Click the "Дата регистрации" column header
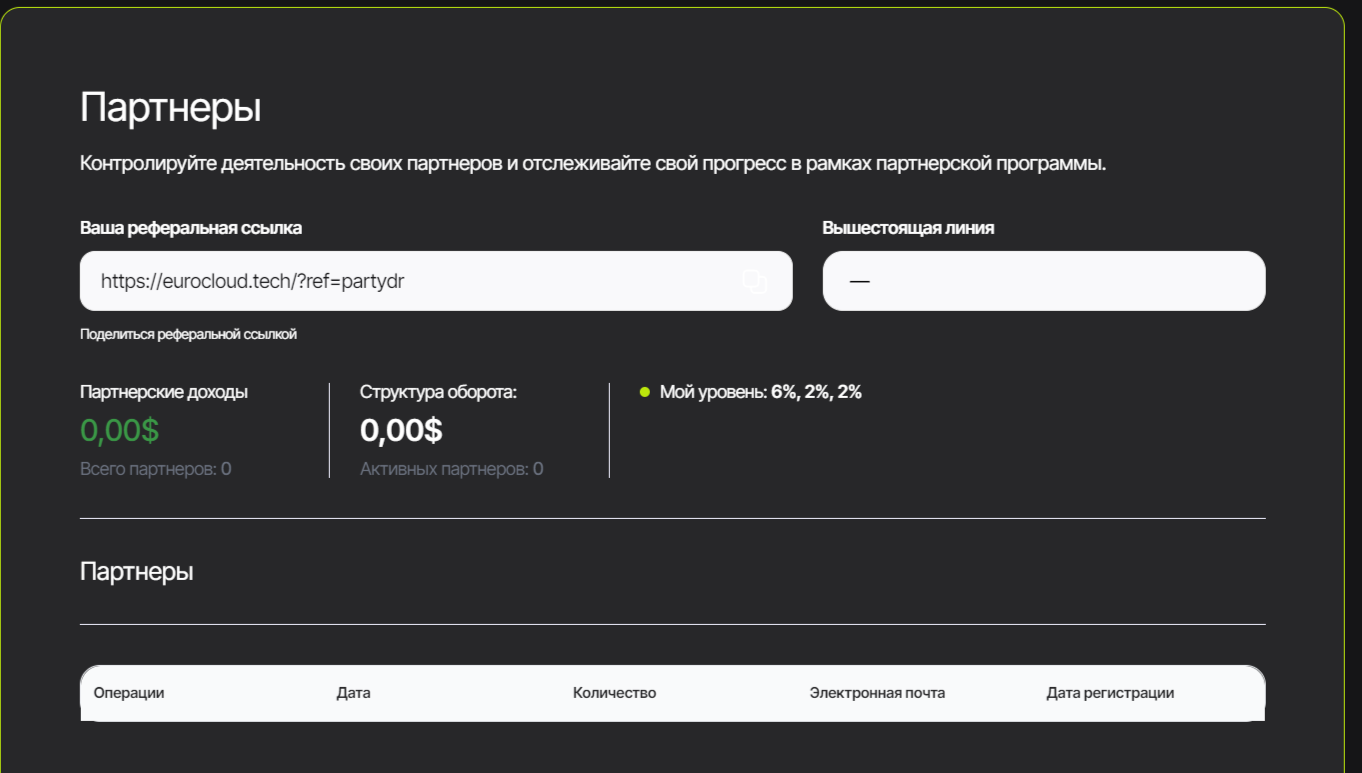Screen dimensions: 1362x773 (x=1110, y=693)
